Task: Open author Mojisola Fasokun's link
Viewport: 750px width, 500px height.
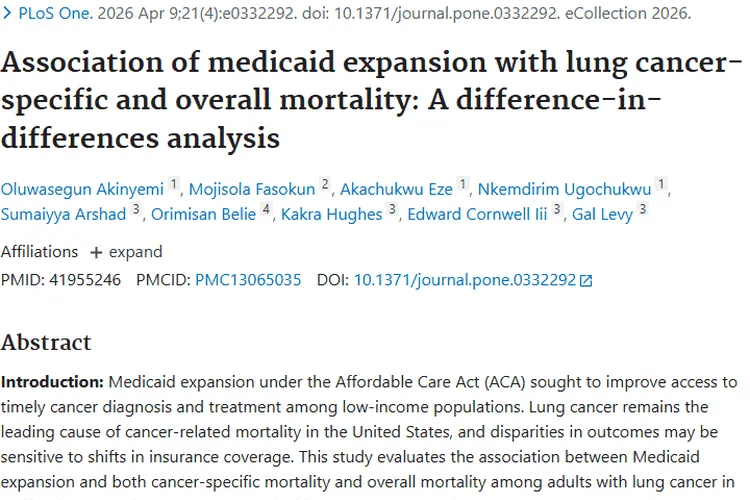Action: pos(255,189)
